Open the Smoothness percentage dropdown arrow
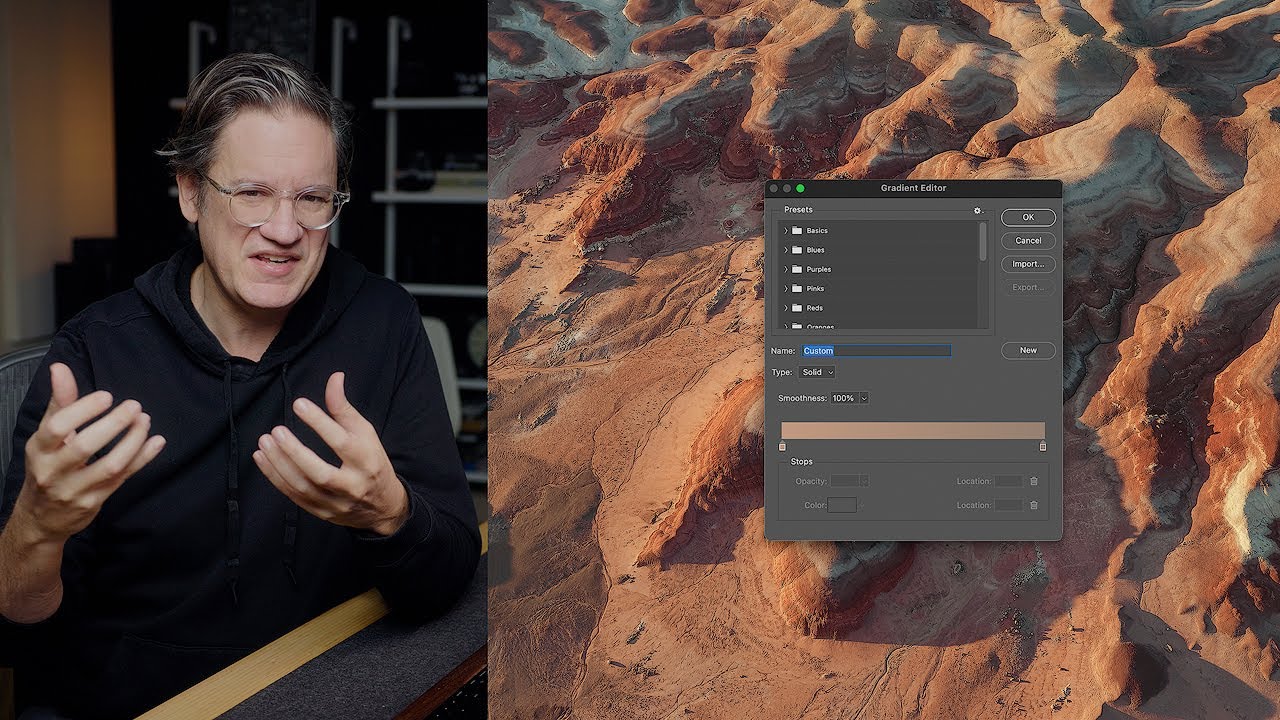Image resolution: width=1280 pixels, height=720 pixels. [864, 398]
